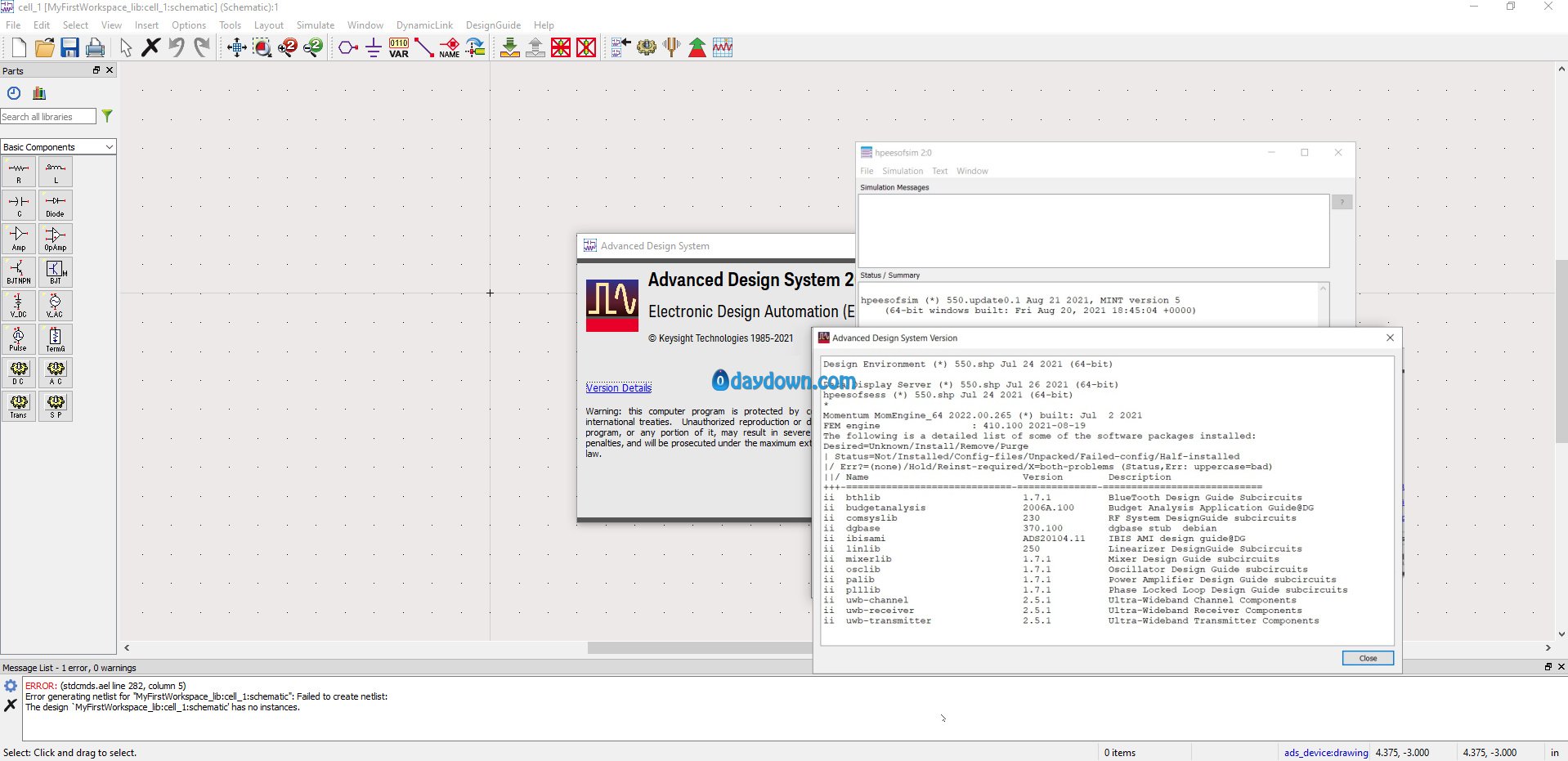
Task: Create a new schematic with the New icon
Action: tap(19, 47)
